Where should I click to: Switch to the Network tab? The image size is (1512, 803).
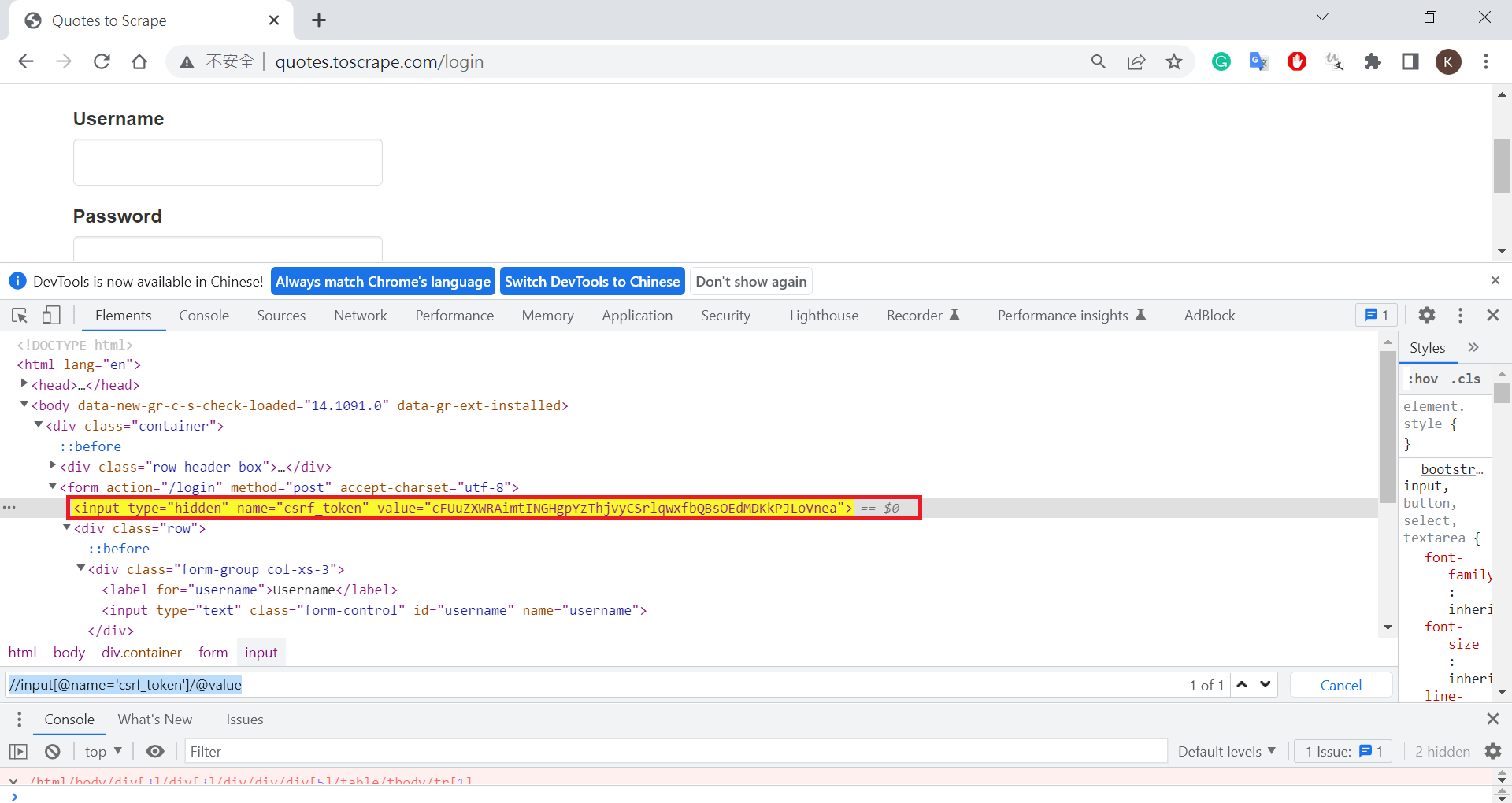[x=360, y=316]
